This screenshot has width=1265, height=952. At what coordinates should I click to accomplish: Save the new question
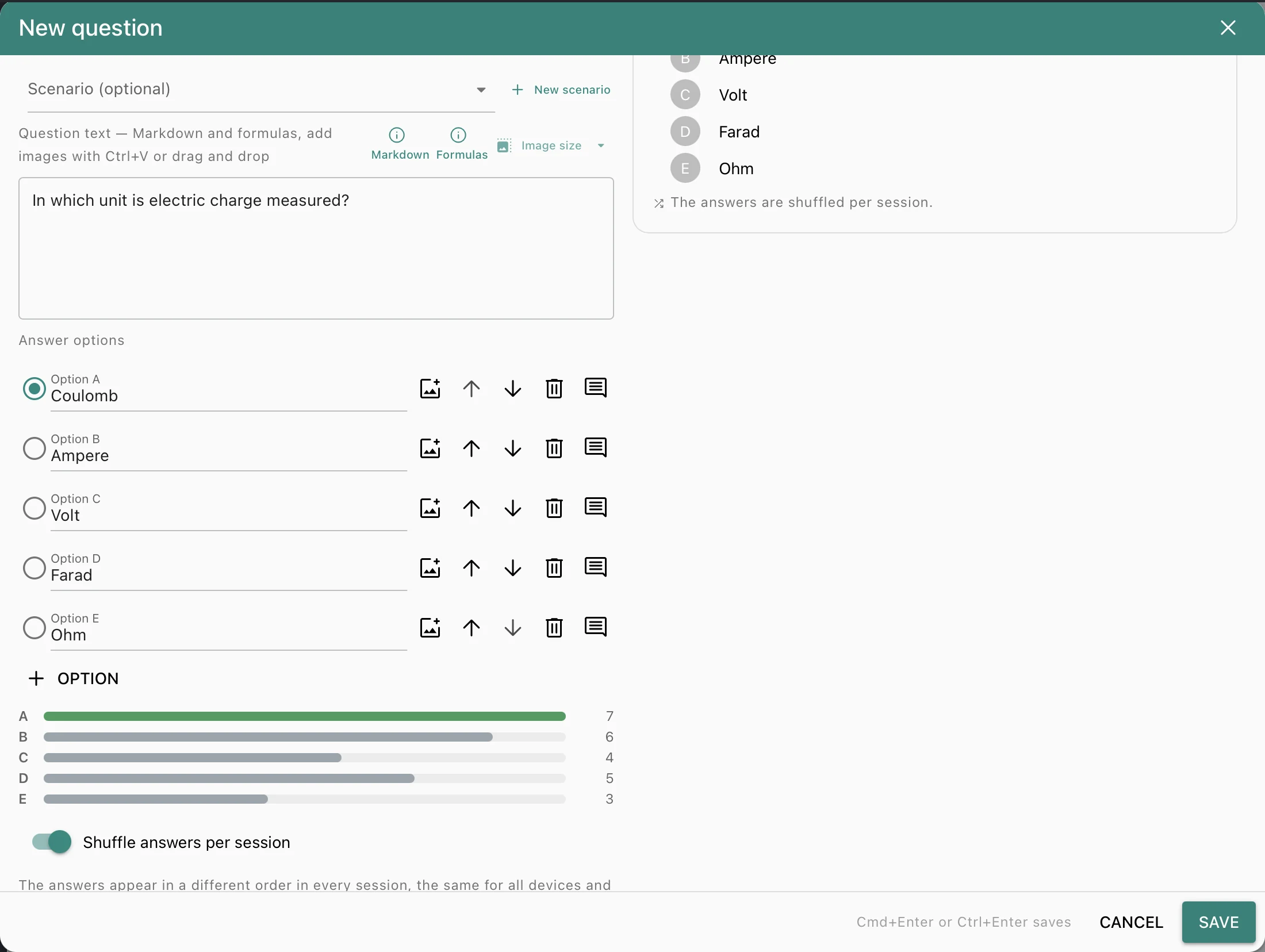tap(1218, 922)
